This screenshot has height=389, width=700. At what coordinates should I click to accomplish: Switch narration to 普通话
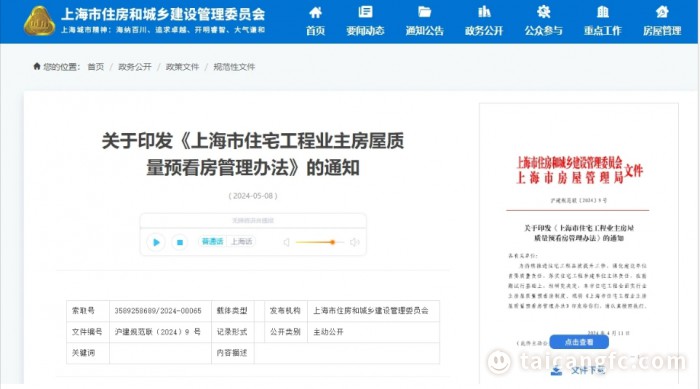tap(212, 242)
